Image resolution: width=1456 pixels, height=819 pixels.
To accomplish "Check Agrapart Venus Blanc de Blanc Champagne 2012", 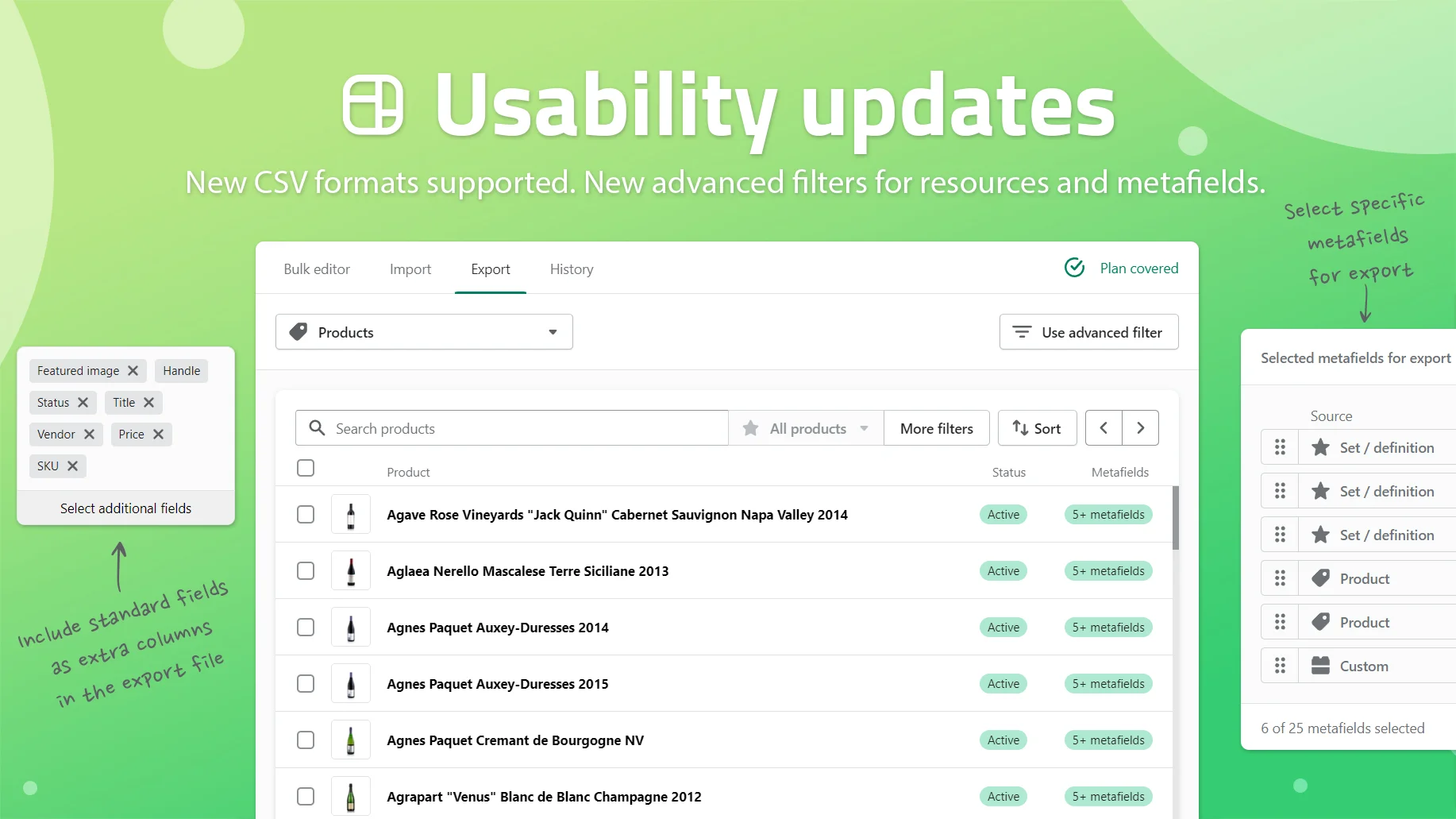I will 306,796.
